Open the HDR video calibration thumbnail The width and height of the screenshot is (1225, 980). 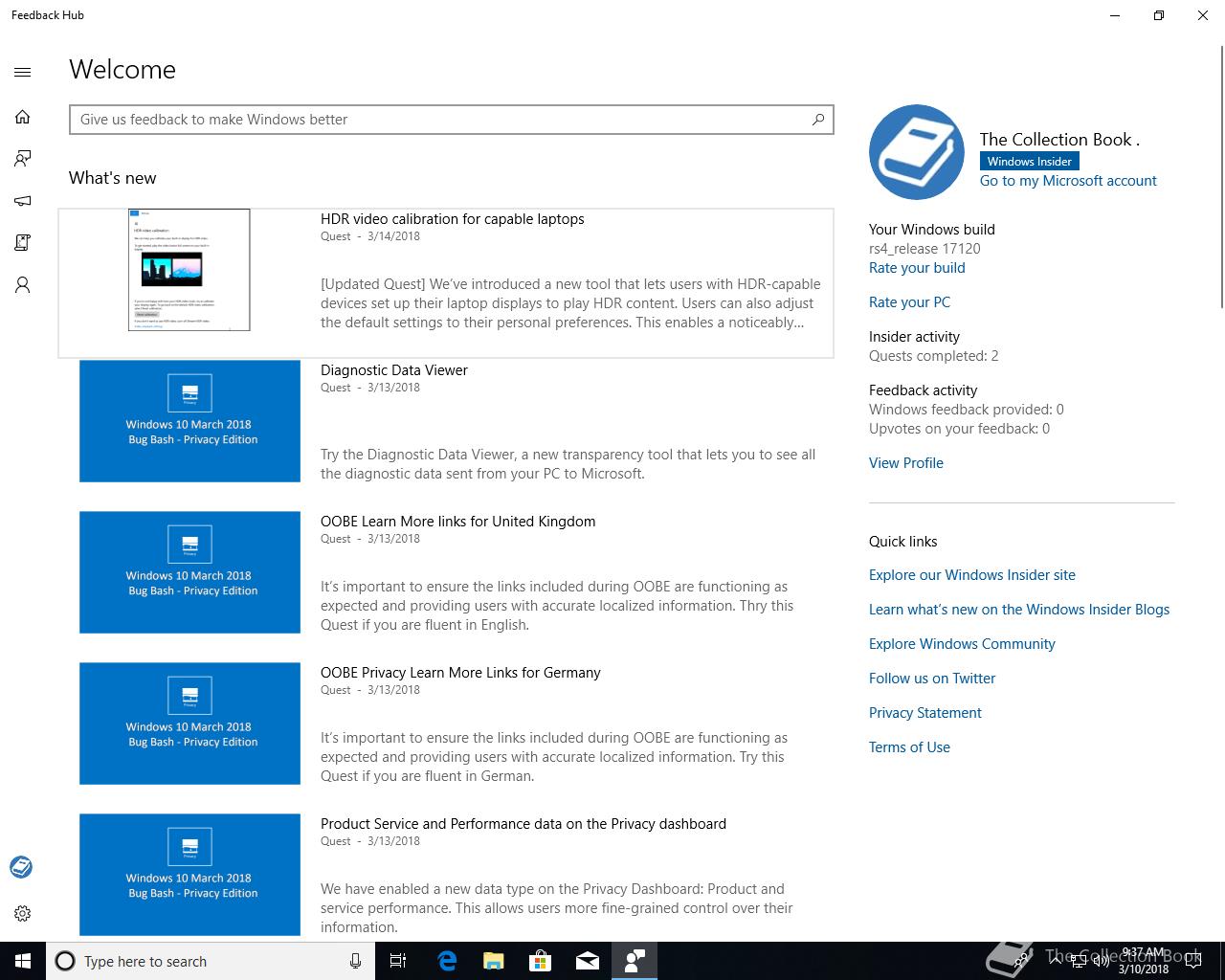coord(189,270)
